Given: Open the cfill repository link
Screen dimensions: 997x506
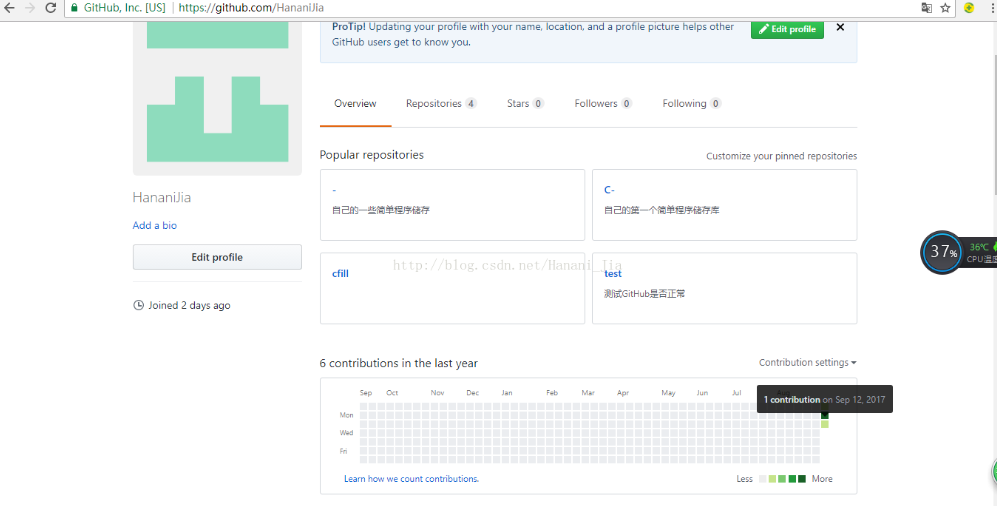Looking at the screenshot, I should [340, 273].
